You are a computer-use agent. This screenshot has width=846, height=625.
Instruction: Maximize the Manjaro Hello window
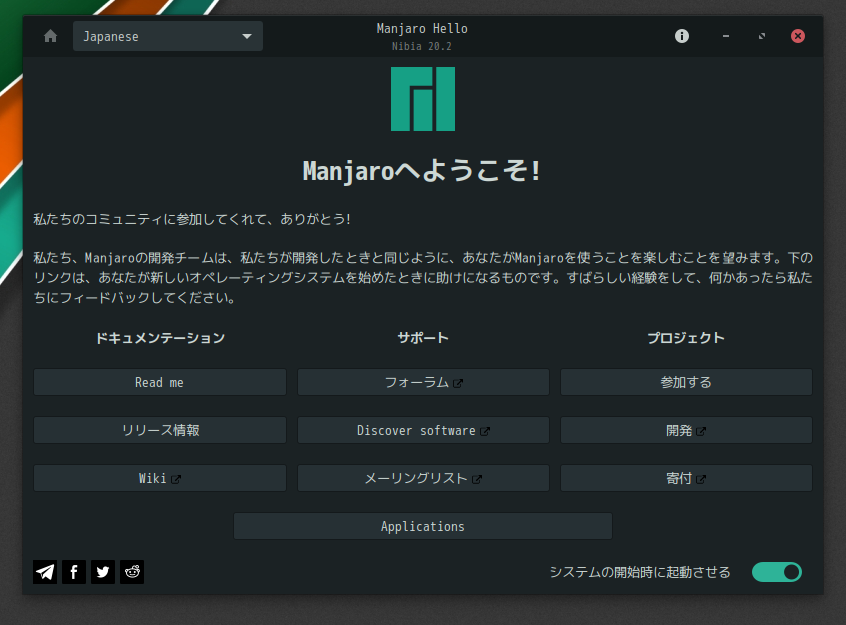click(x=762, y=36)
